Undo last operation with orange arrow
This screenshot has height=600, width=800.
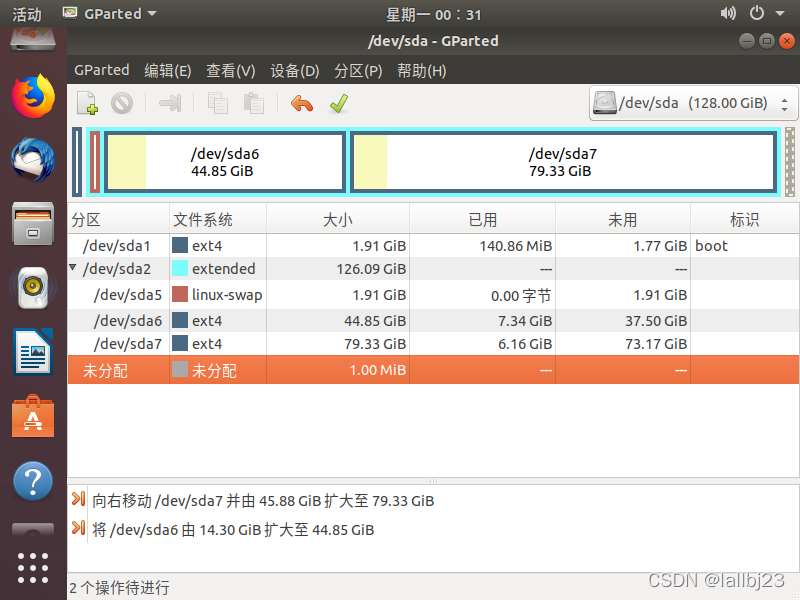302,103
